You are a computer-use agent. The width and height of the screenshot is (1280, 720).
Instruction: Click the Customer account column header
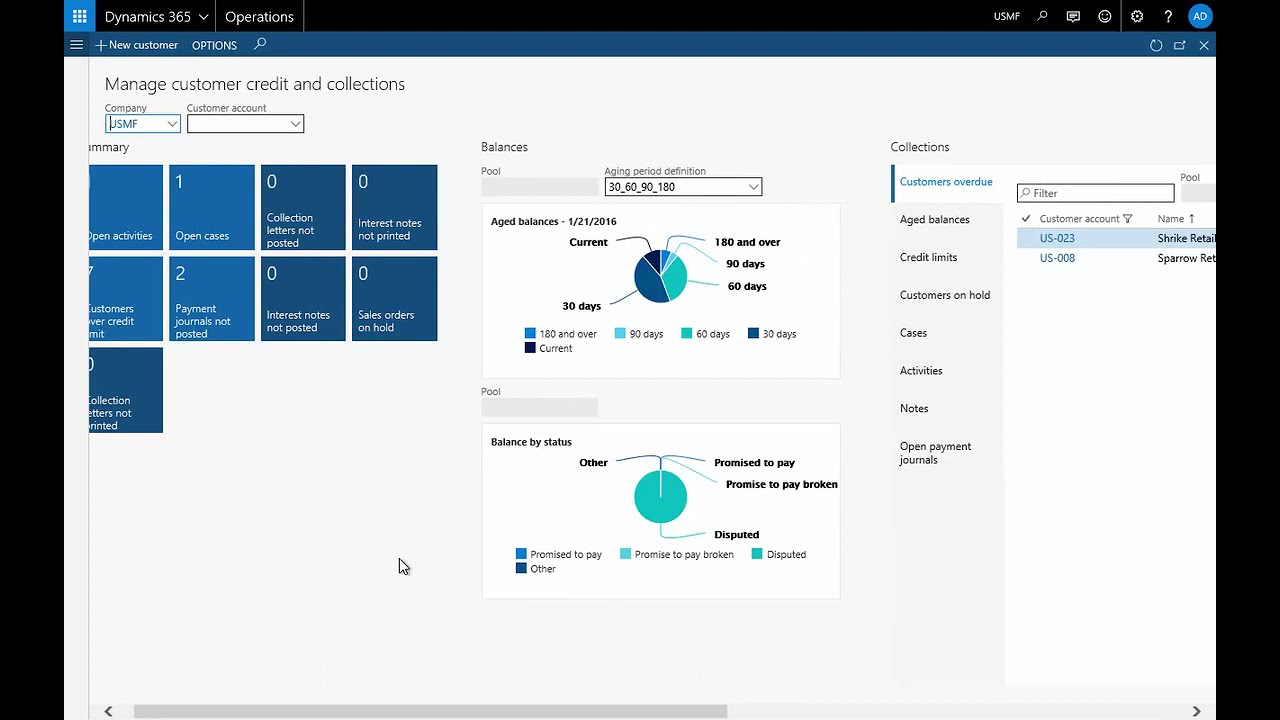(1079, 219)
